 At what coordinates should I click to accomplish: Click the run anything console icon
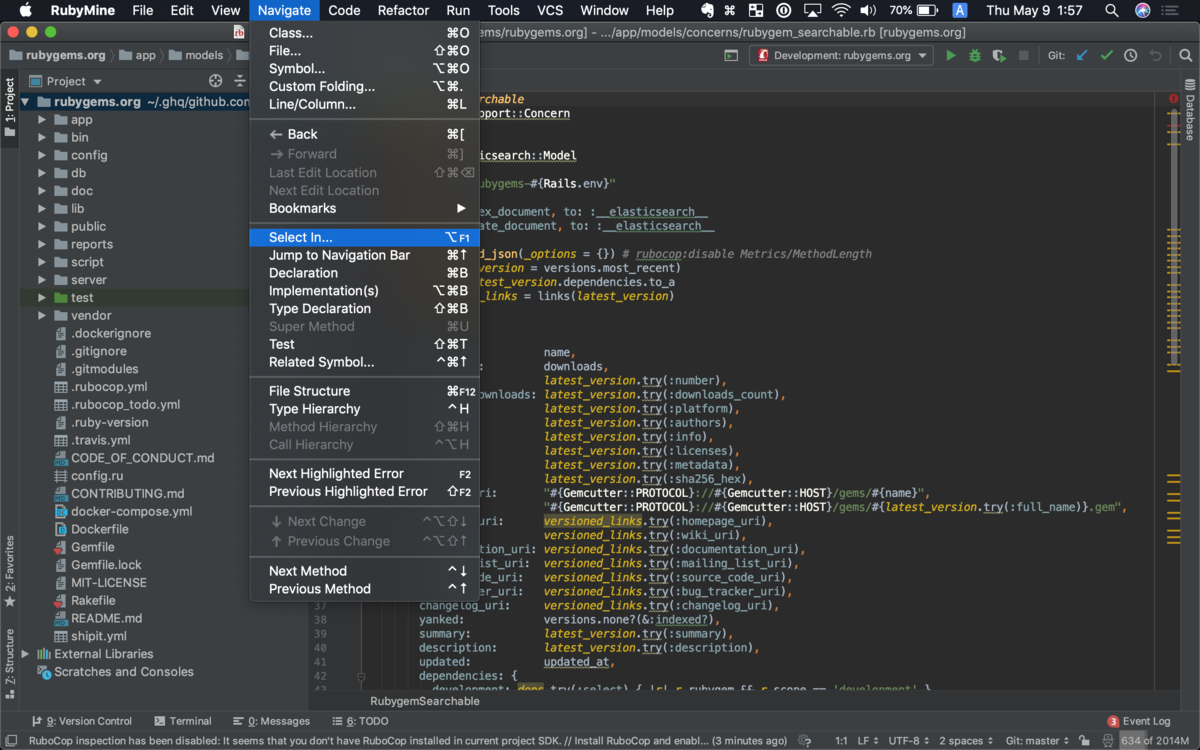[x=731, y=56]
